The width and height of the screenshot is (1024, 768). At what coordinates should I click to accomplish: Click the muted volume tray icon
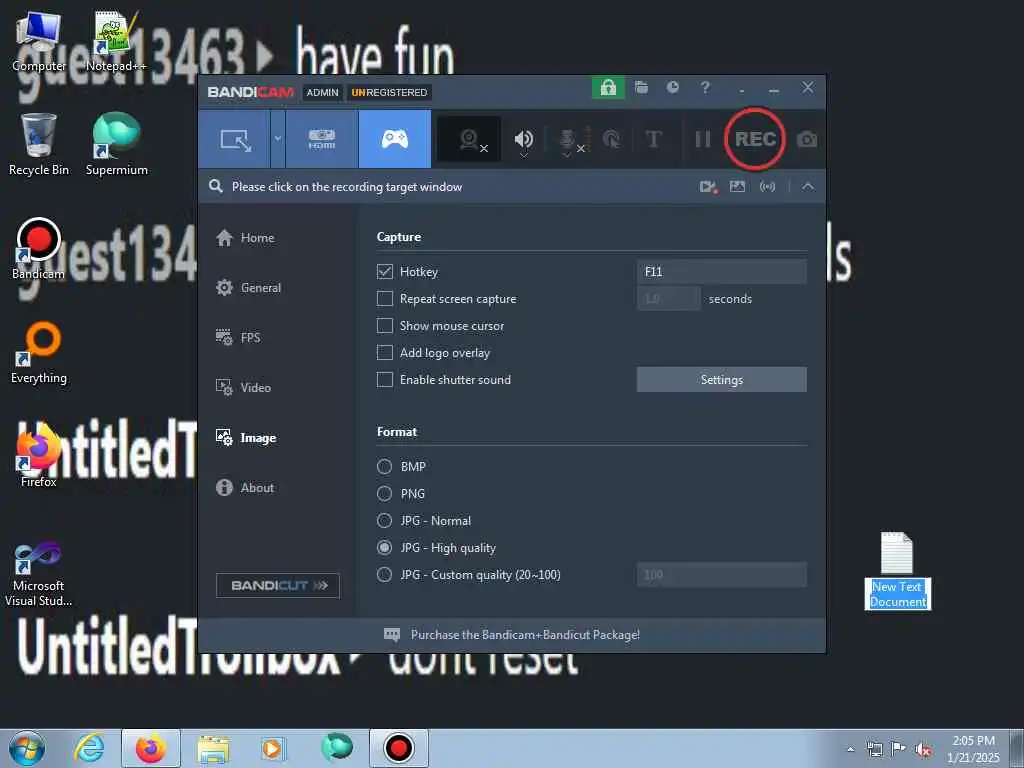point(923,750)
